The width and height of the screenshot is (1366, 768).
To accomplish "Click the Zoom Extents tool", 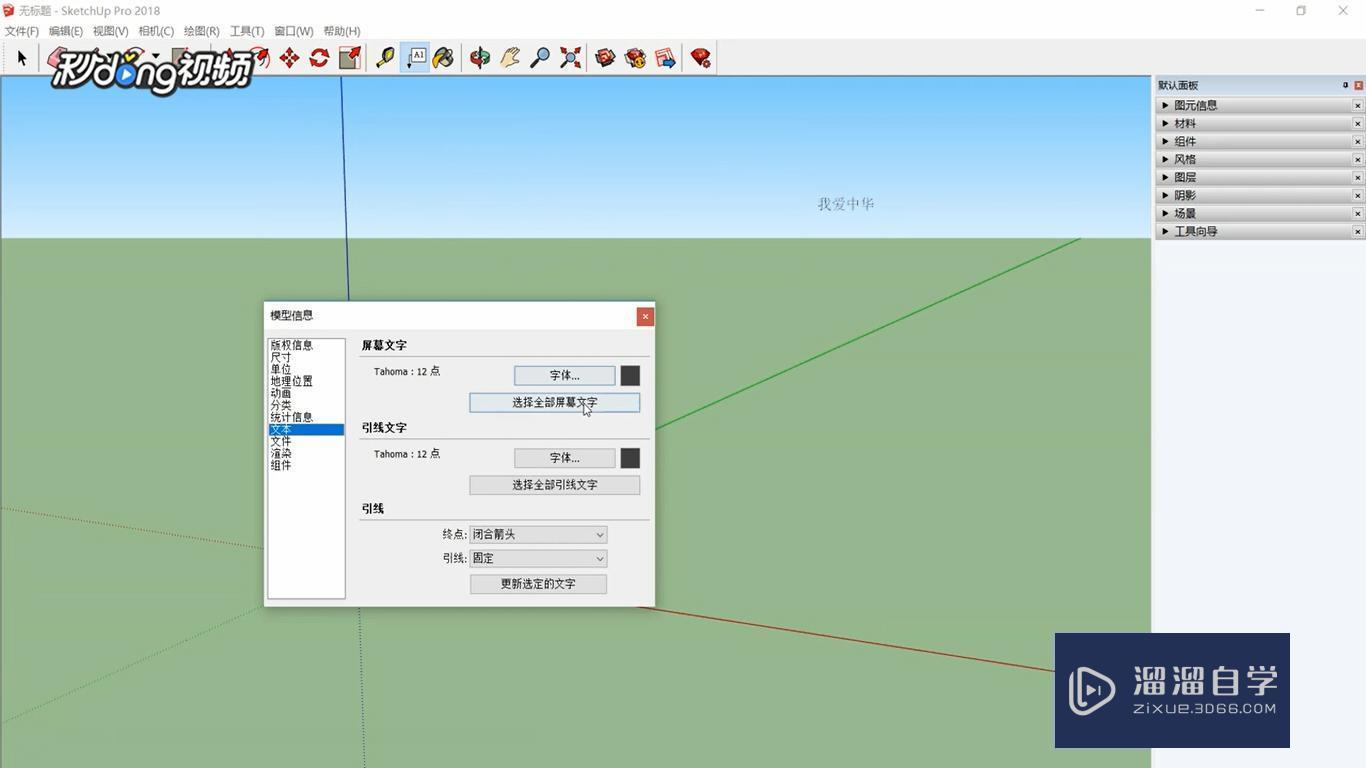I will 570,58.
